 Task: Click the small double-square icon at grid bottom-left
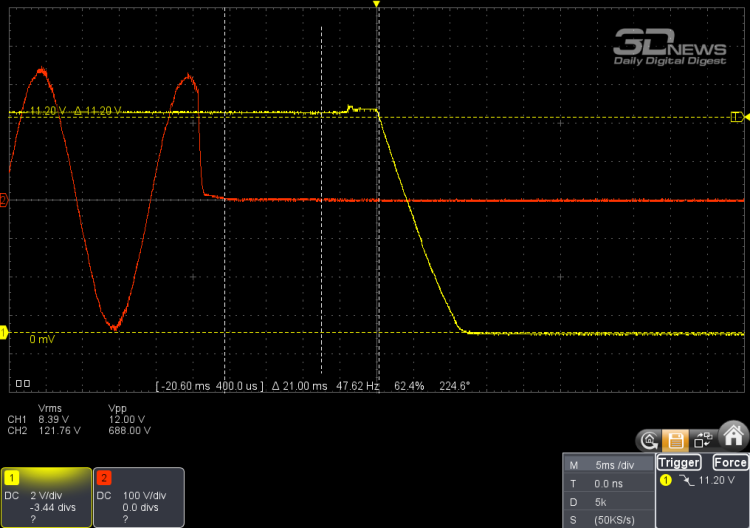(x=23, y=382)
